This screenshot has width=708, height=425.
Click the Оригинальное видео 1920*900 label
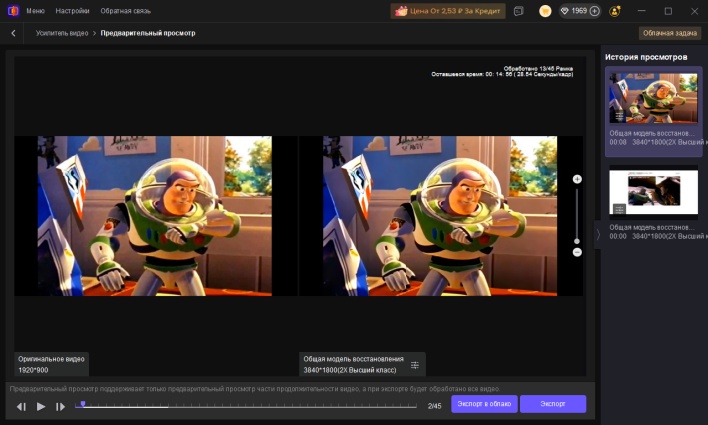[x=51, y=364]
